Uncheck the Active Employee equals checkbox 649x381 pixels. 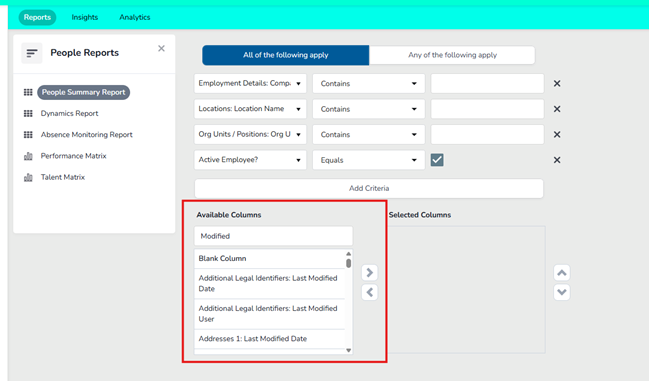point(437,160)
